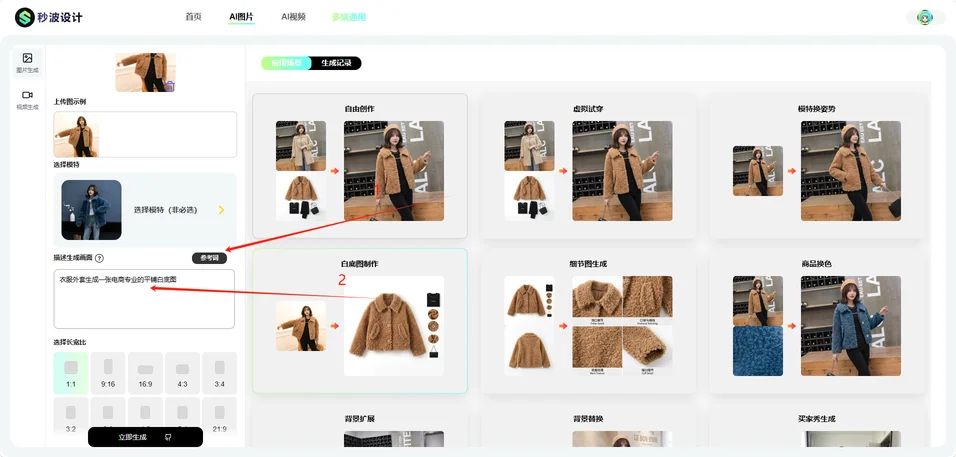Screen dimensions: 956x457
Task: Click the 上传图示例 sample thumbnail
Action: tap(76, 135)
